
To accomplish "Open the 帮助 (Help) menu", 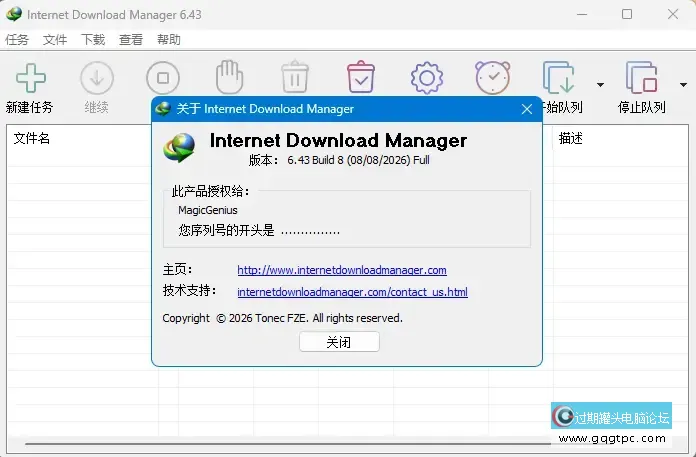I will tap(169, 40).
